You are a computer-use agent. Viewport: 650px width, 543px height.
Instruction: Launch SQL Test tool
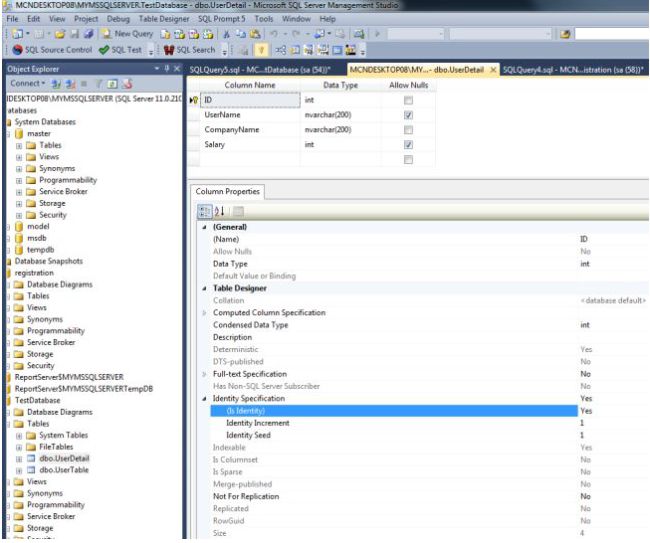click(x=121, y=50)
